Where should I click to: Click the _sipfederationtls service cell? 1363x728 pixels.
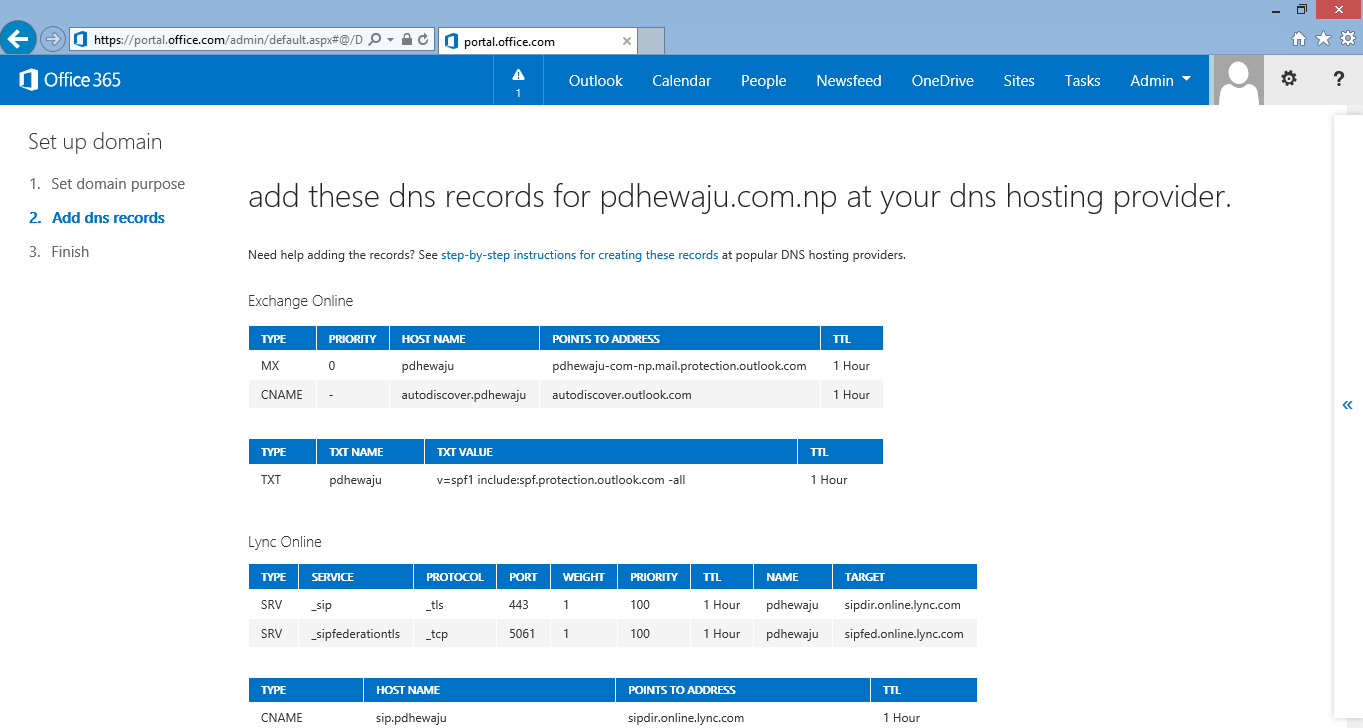coord(355,634)
